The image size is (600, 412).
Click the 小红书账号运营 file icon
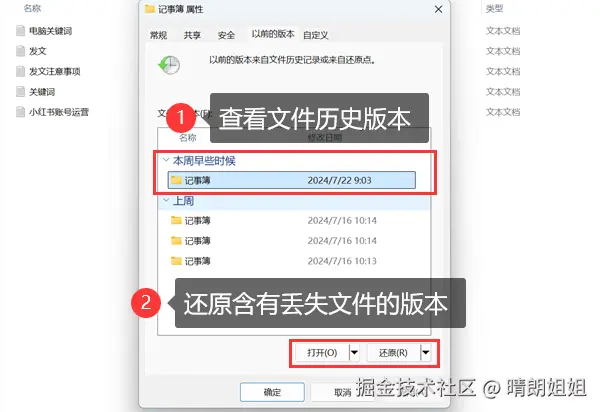[x=21, y=112]
